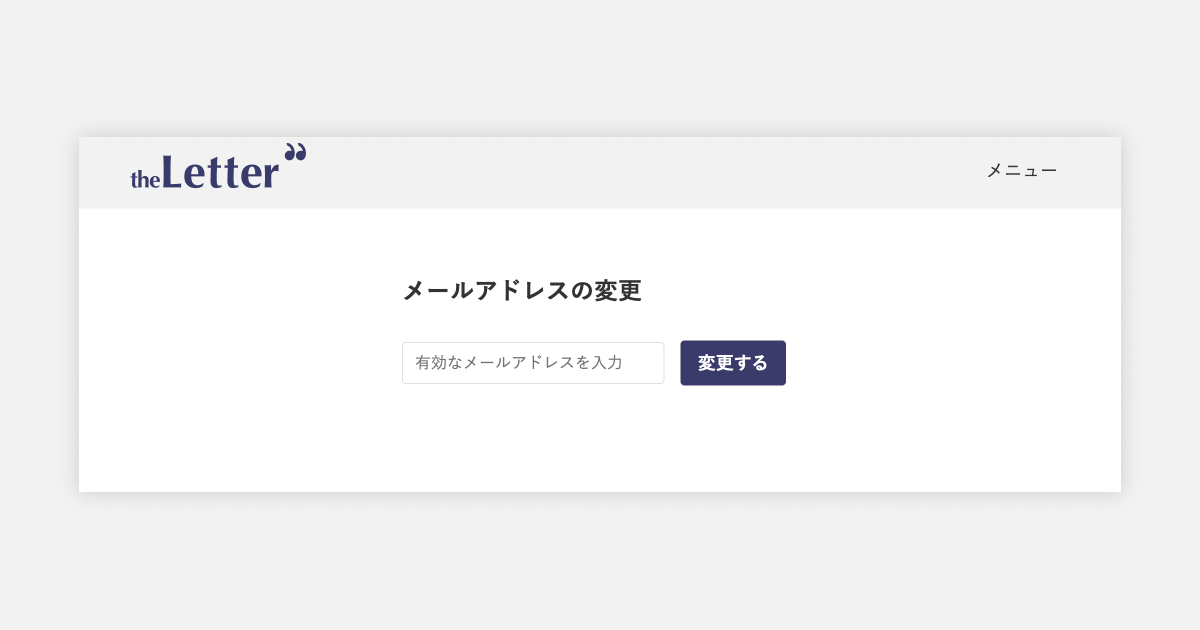Image resolution: width=1200 pixels, height=630 pixels.
Task: Click the quotation mark icon in logo
Action: click(x=295, y=152)
